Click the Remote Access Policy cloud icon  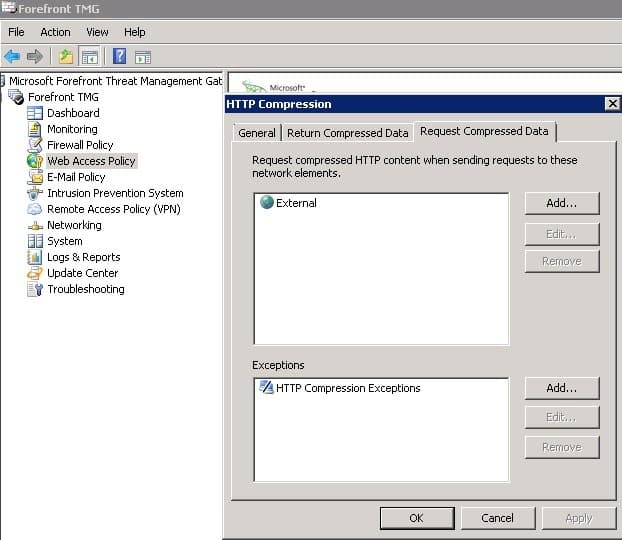coord(35,209)
